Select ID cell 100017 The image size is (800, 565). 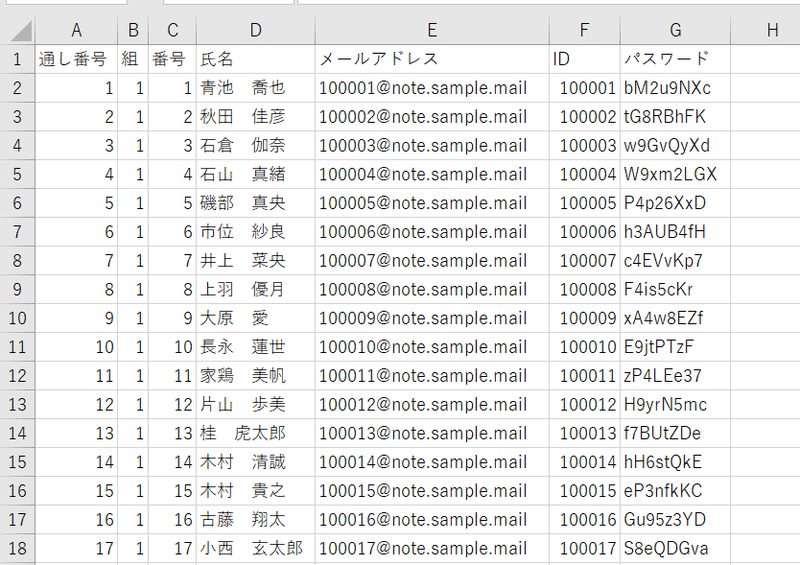[585, 549]
